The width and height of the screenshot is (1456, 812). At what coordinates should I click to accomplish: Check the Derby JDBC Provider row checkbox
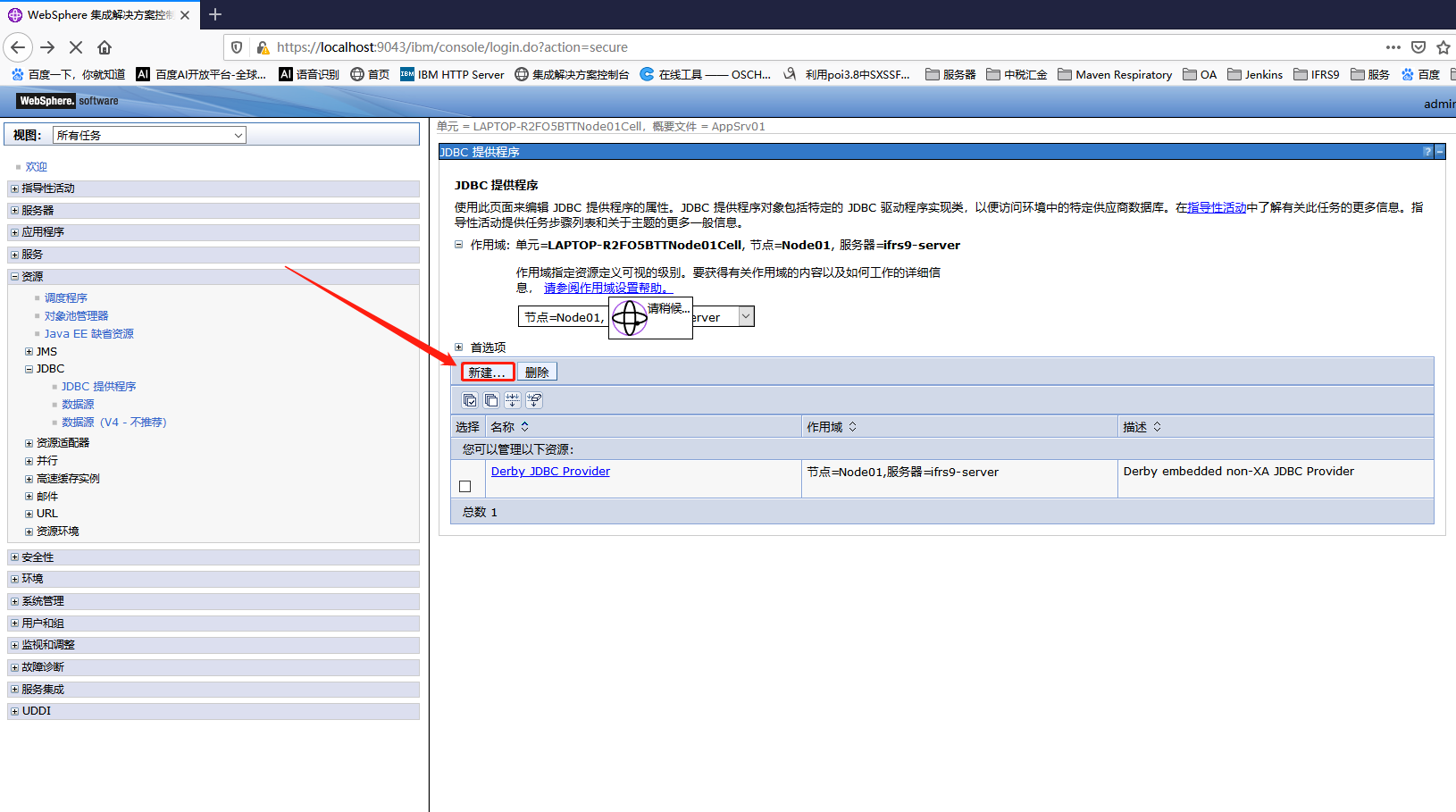(464, 486)
